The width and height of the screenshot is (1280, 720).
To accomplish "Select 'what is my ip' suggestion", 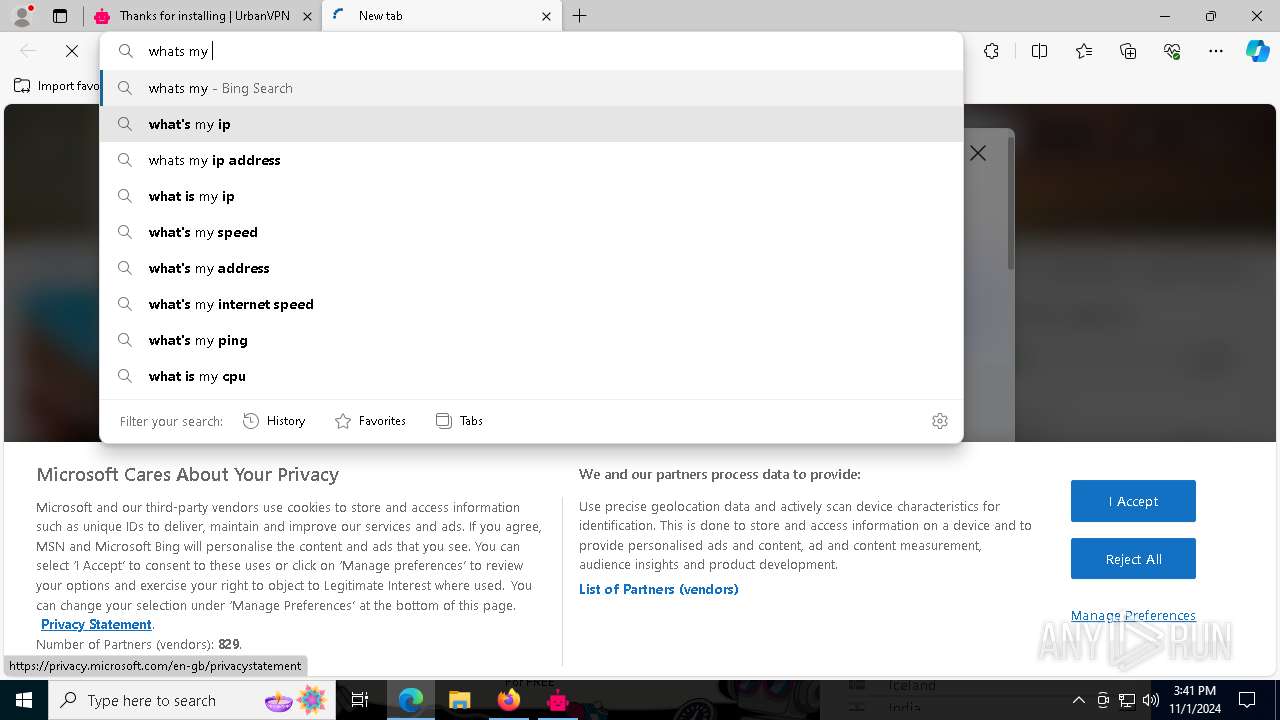I will 531,196.
